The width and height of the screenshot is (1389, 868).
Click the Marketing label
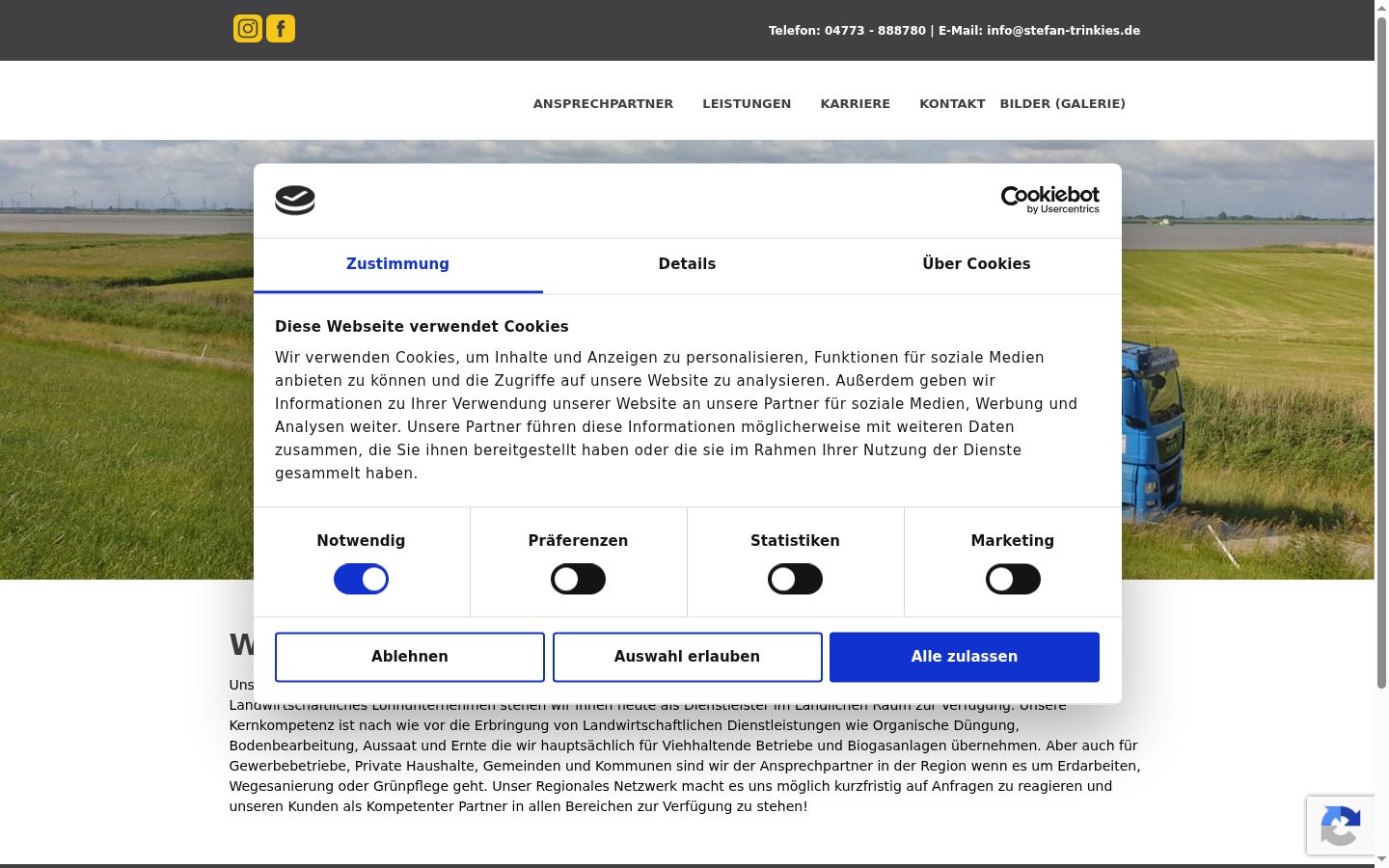(1013, 541)
